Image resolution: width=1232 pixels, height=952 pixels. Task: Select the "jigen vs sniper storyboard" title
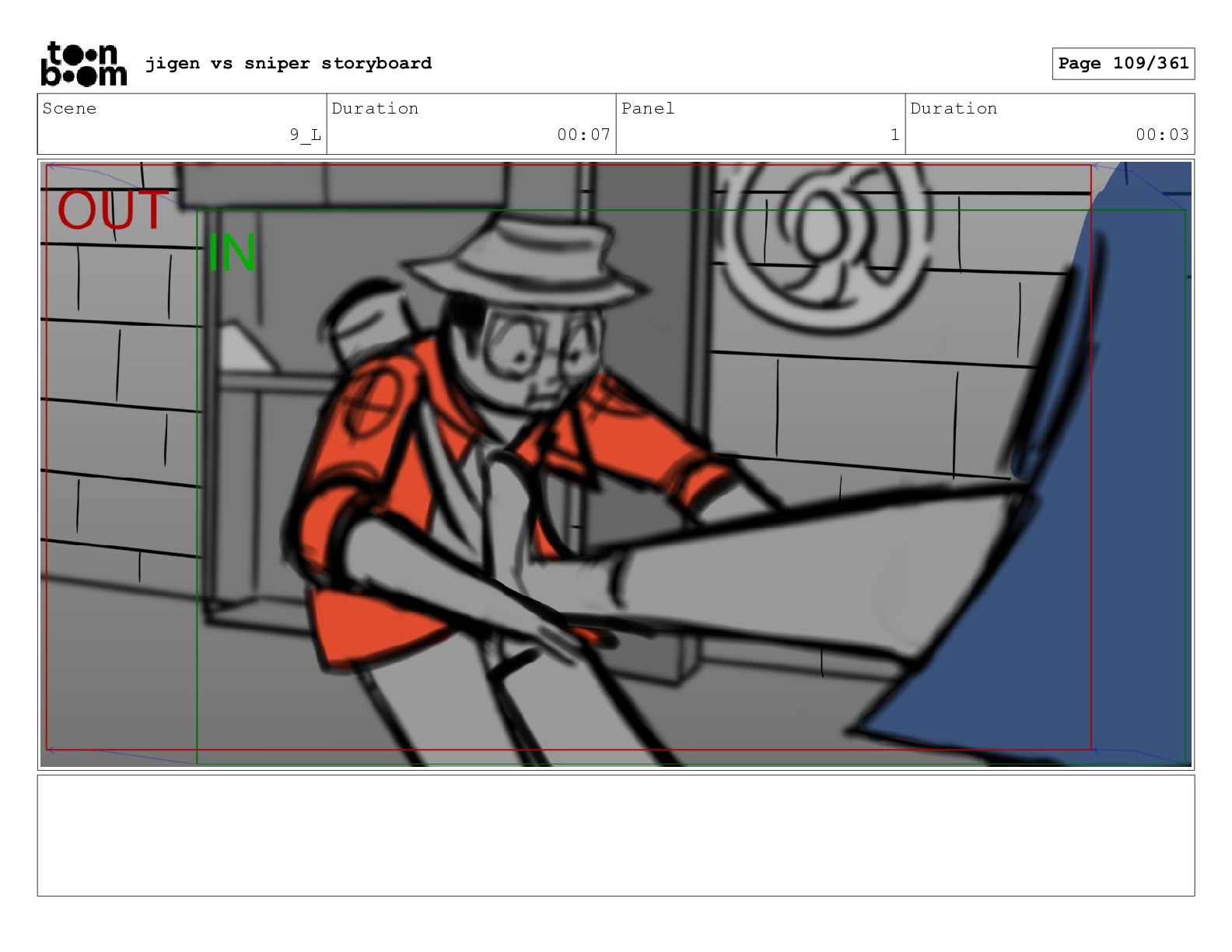pyautogui.click(x=289, y=63)
